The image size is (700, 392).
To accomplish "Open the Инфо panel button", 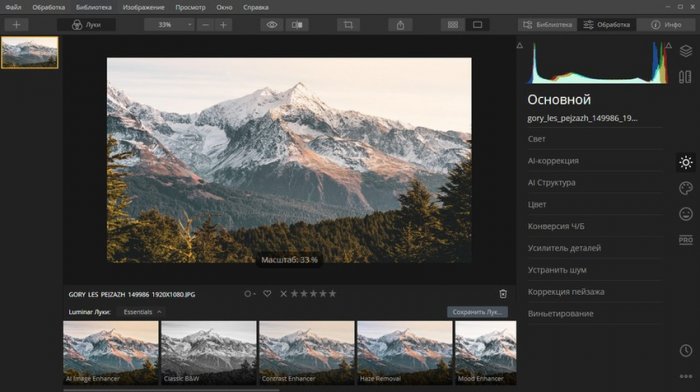I will [x=666, y=25].
